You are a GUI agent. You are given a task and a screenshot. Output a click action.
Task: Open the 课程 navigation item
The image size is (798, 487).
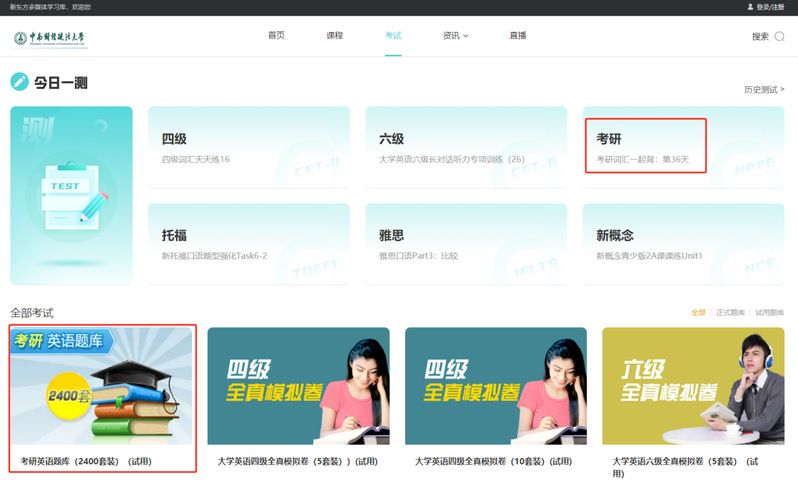point(334,36)
